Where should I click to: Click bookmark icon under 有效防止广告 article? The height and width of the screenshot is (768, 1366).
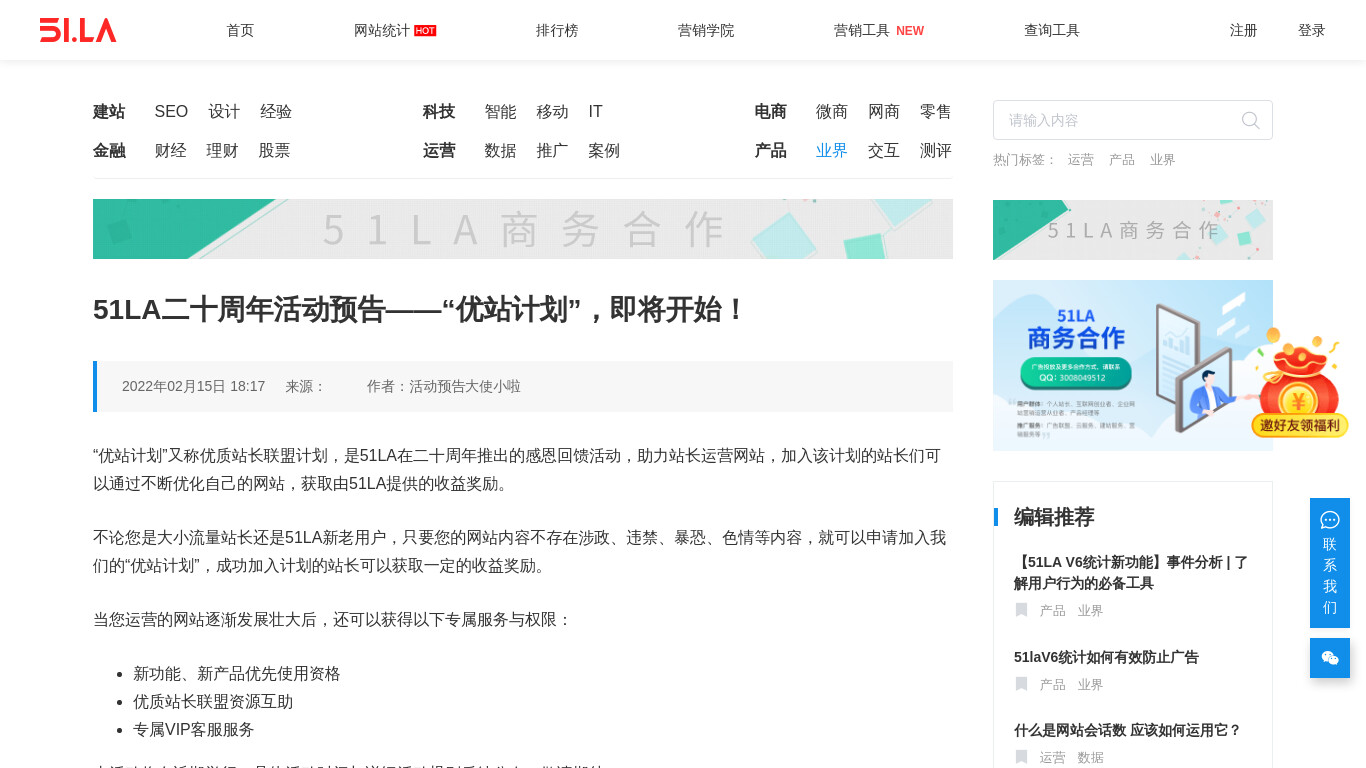pos(1021,684)
